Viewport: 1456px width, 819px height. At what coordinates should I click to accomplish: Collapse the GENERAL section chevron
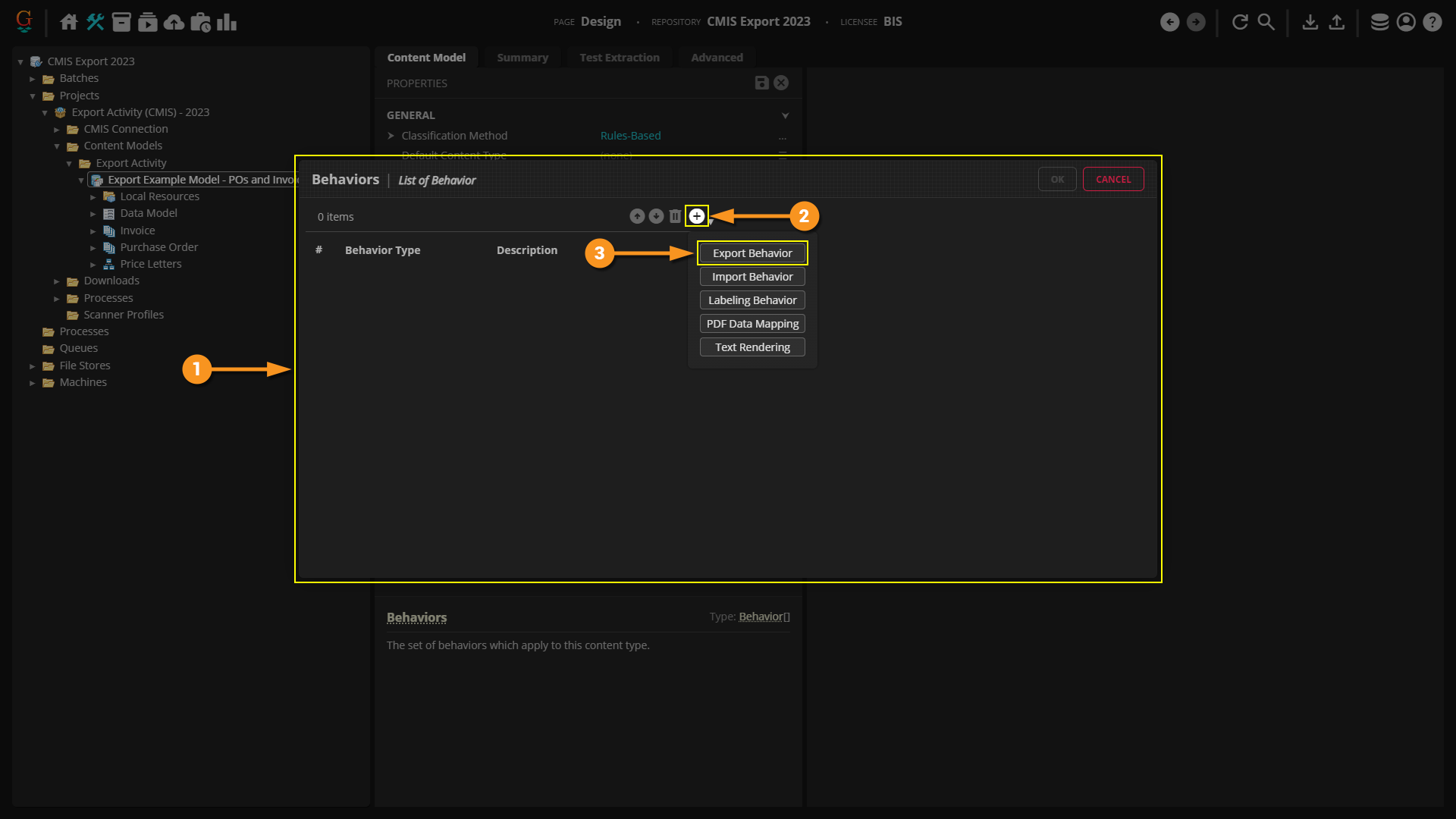(785, 115)
